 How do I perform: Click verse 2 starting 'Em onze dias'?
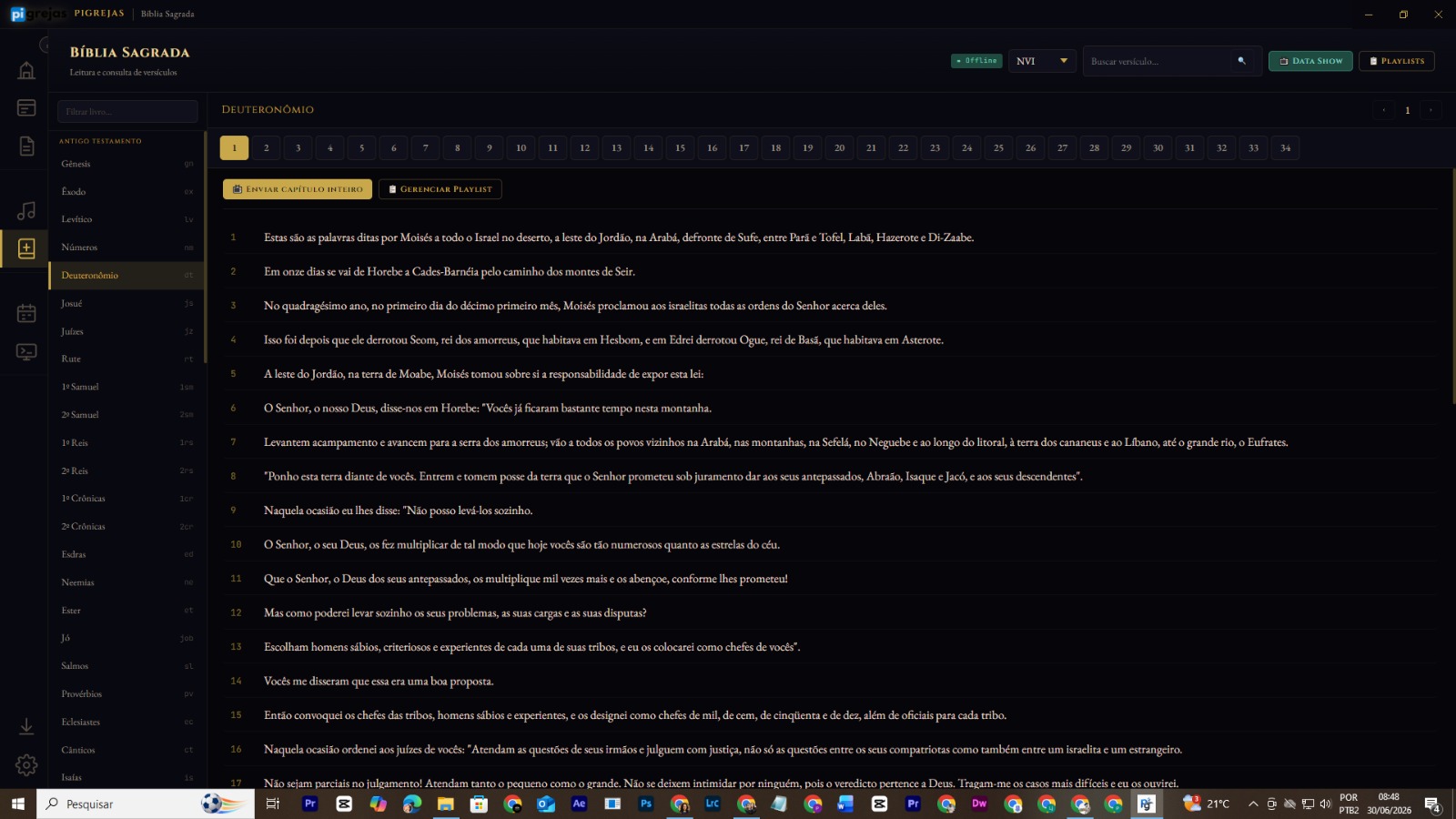coord(830,271)
